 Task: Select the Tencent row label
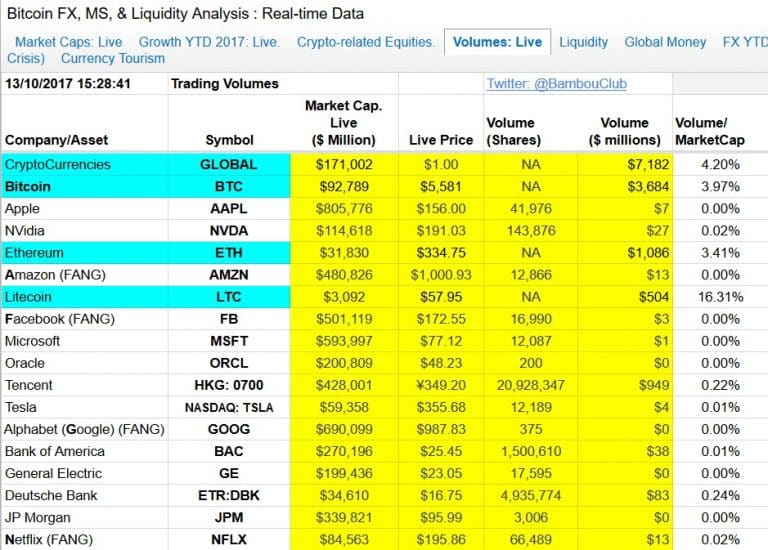(x=28, y=385)
